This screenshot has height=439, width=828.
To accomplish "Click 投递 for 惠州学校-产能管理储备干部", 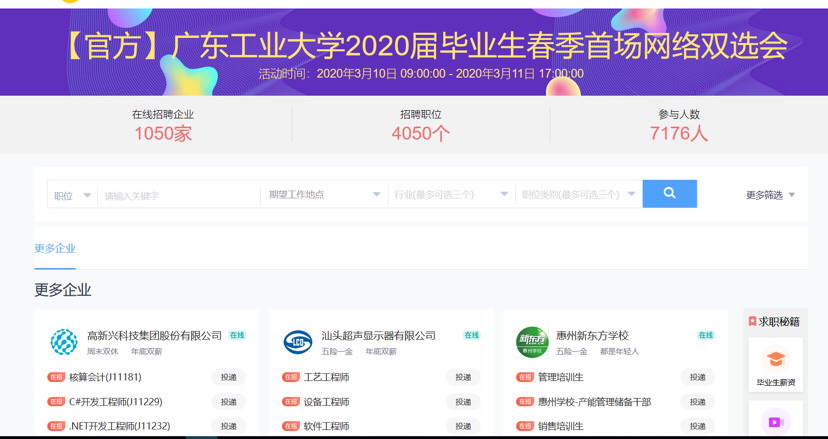I will [697, 402].
